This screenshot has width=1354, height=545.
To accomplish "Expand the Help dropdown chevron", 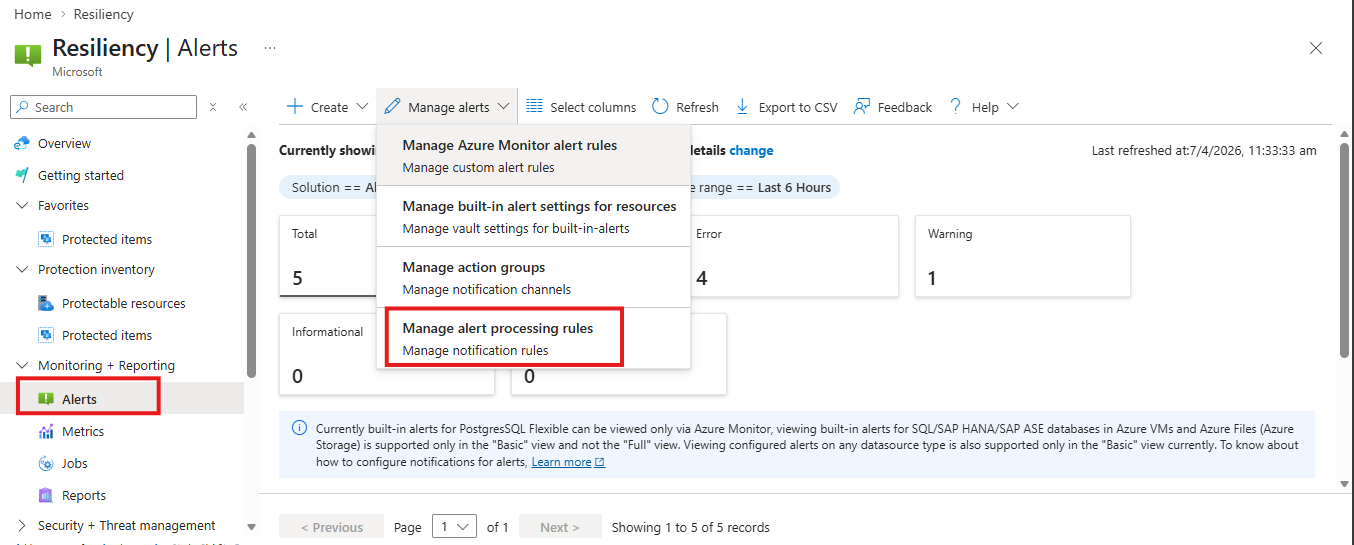I will click(1012, 107).
